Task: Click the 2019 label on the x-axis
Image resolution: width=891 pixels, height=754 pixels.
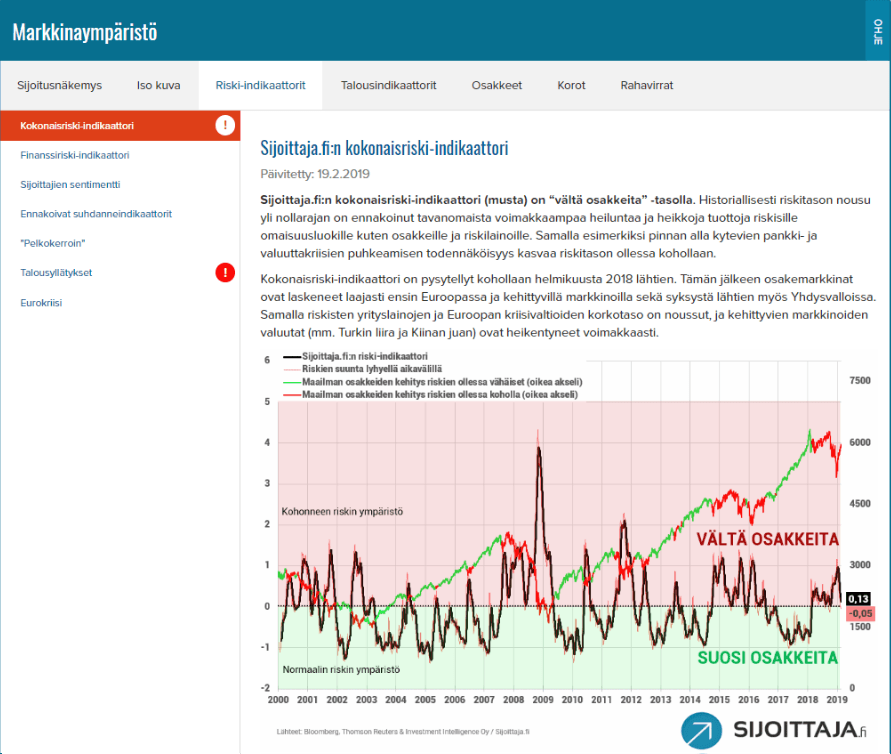Action: (x=837, y=699)
